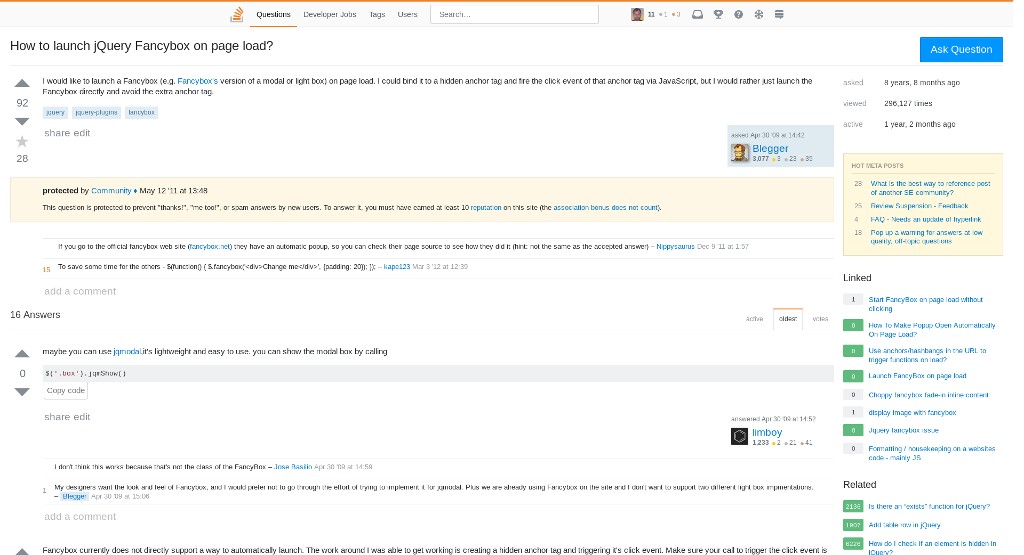Click the Copy code button
This screenshot has width=1024, height=555.
coord(65,390)
